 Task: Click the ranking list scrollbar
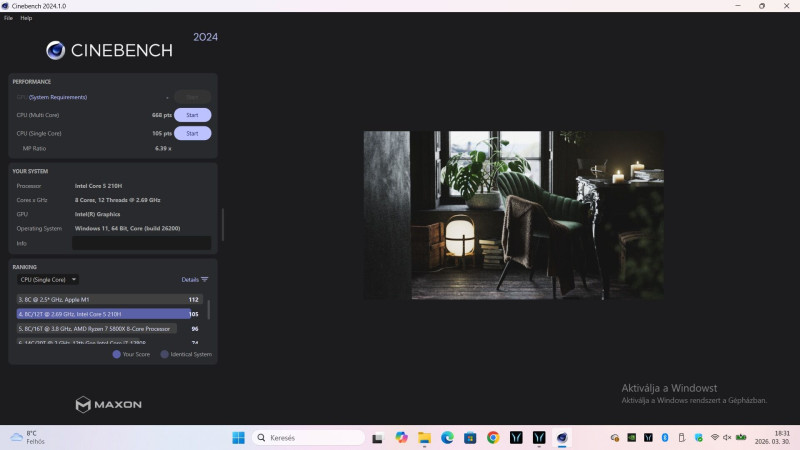pos(209,309)
